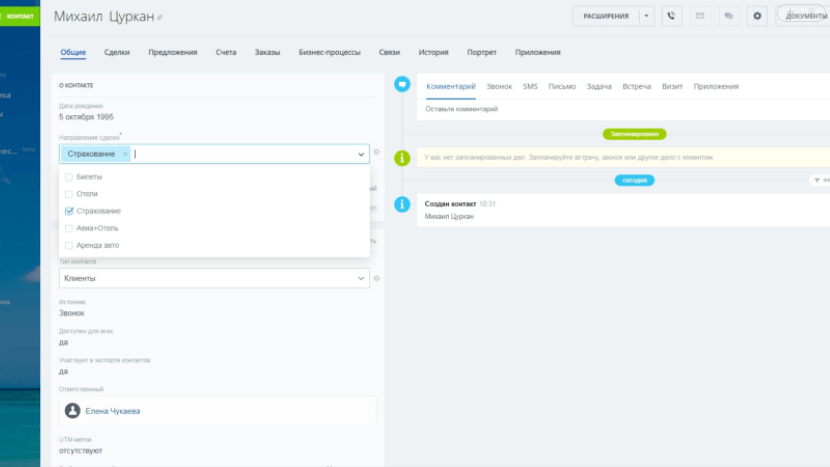Click Елена Чукаева's avatar icon
The width and height of the screenshot is (830, 467).
tap(73, 411)
